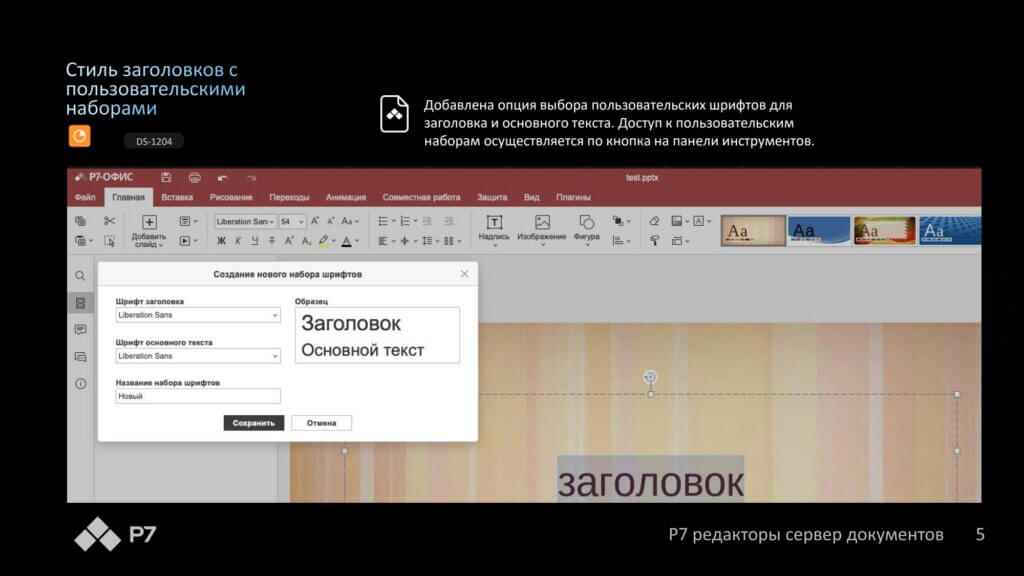The image size is (1024, 576).
Task: Click the info icon in left sidebar
Action: pos(80,383)
